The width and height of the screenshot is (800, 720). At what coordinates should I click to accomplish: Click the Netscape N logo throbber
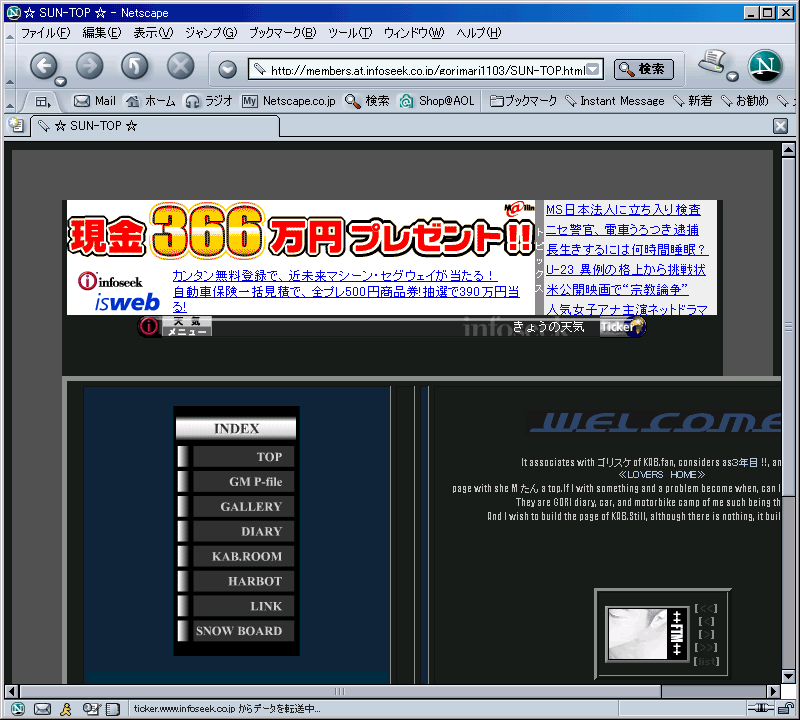pos(765,66)
